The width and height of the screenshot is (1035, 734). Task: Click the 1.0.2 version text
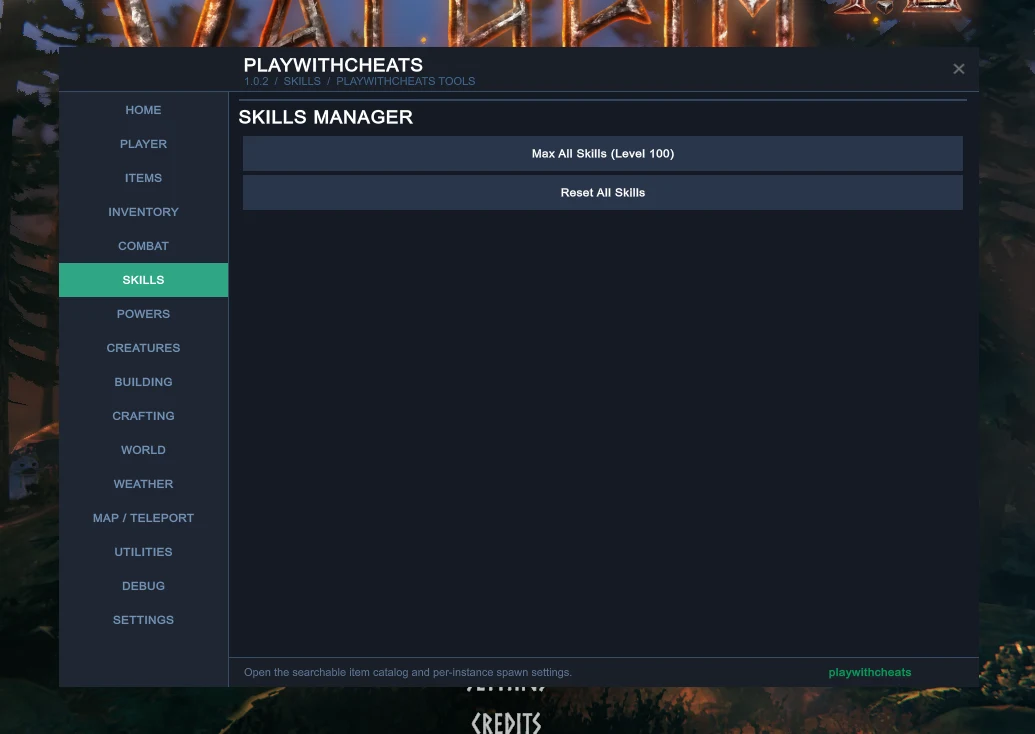pos(256,81)
